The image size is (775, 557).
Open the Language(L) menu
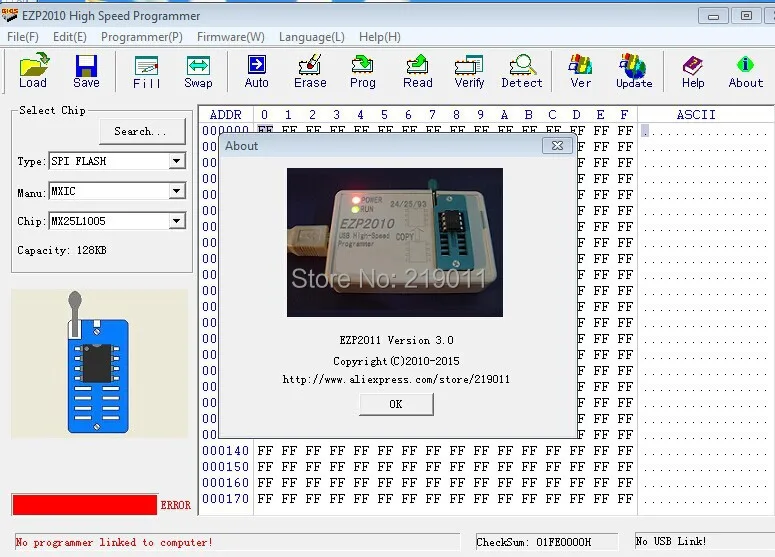(312, 37)
